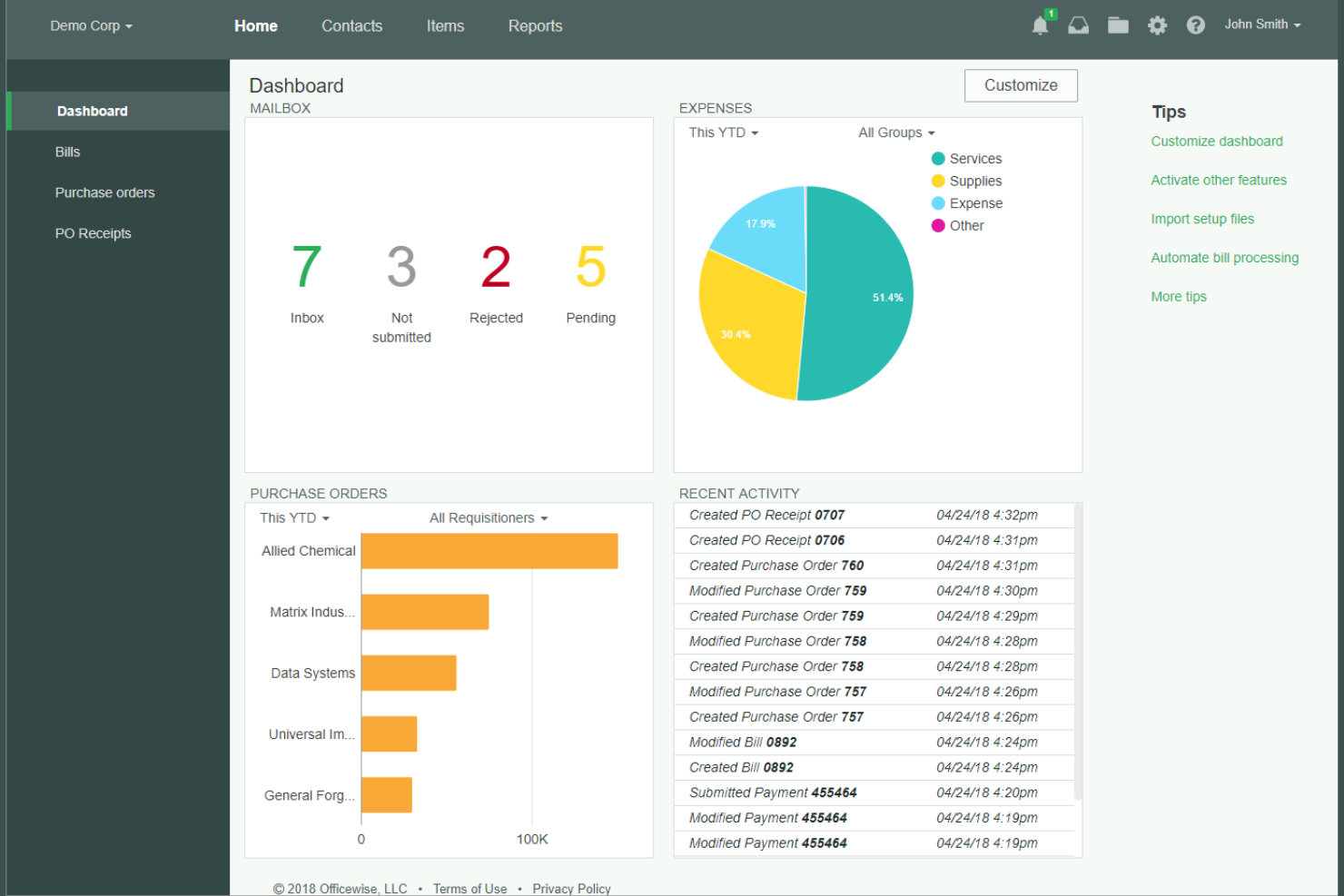
Task: Click the Recent Activity scrollbar
Action: point(1078,651)
